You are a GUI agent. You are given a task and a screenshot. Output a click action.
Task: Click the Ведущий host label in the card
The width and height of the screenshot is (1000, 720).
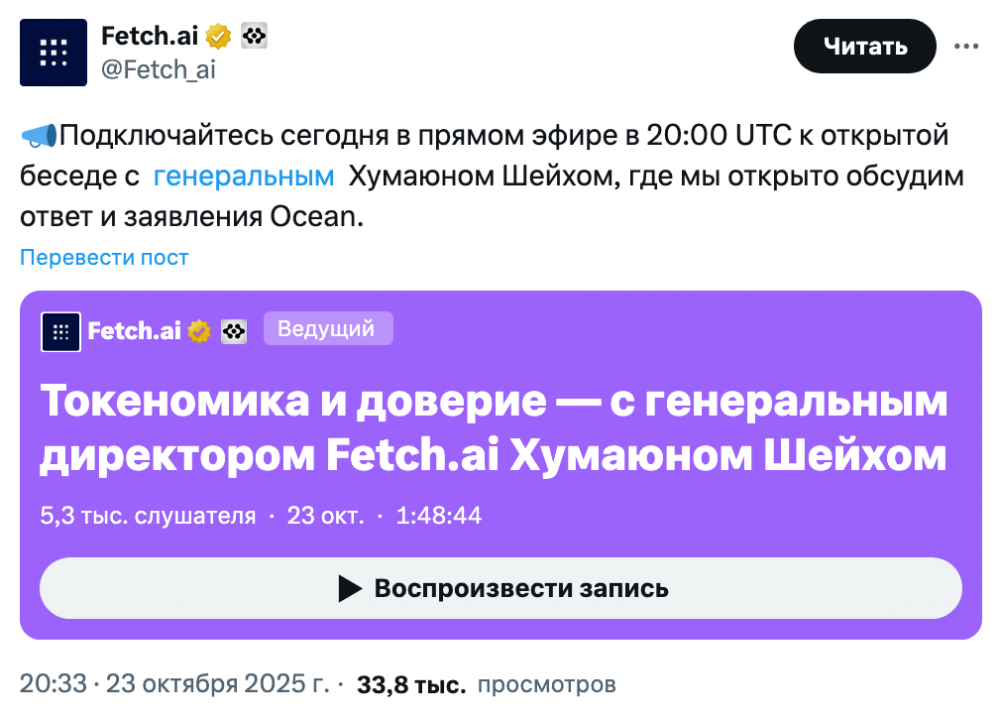pos(327,328)
